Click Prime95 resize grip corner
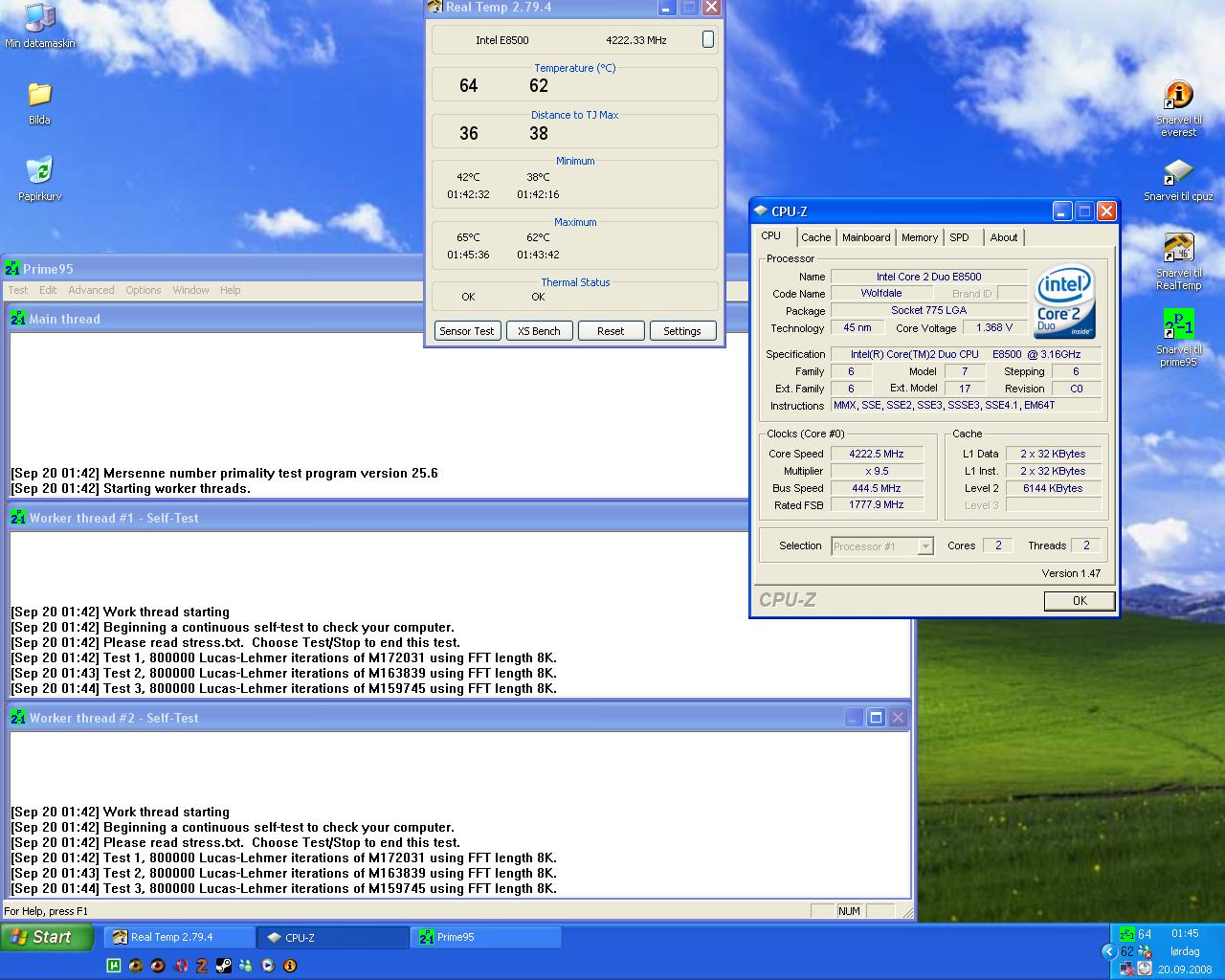Screen dimensions: 1225x980 coord(907,912)
